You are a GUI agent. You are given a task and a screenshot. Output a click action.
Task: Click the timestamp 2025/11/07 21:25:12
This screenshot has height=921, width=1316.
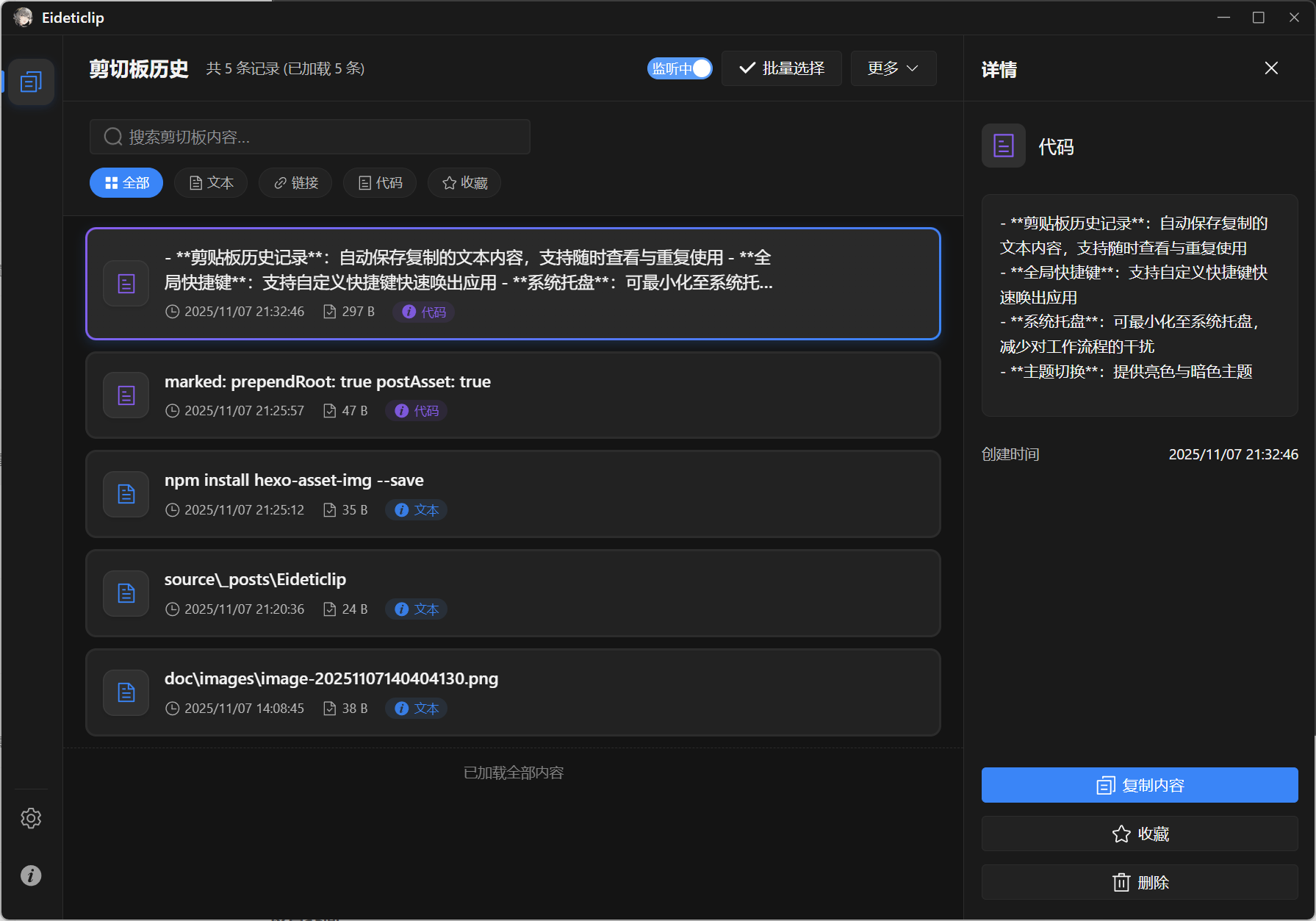pos(244,510)
